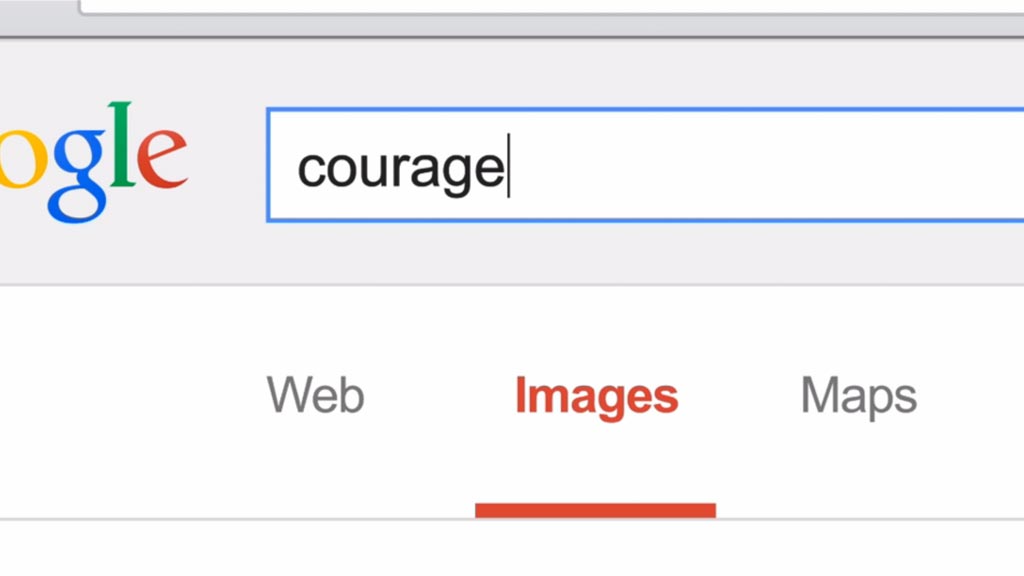Screen dimensions: 1024x576
Task: Click the red underline beneath Images
Action: (596, 510)
